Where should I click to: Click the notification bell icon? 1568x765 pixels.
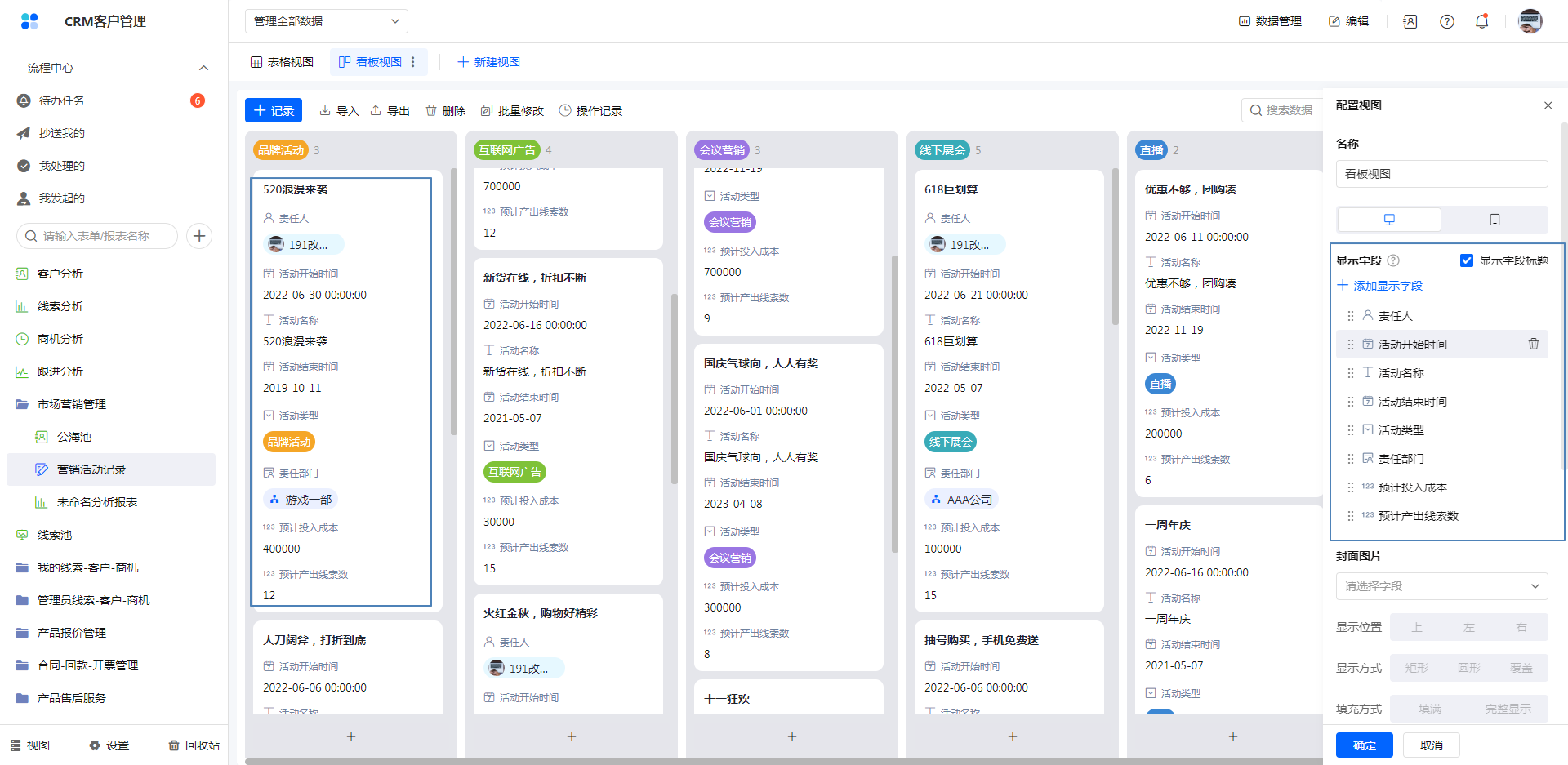click(1481, 22)
